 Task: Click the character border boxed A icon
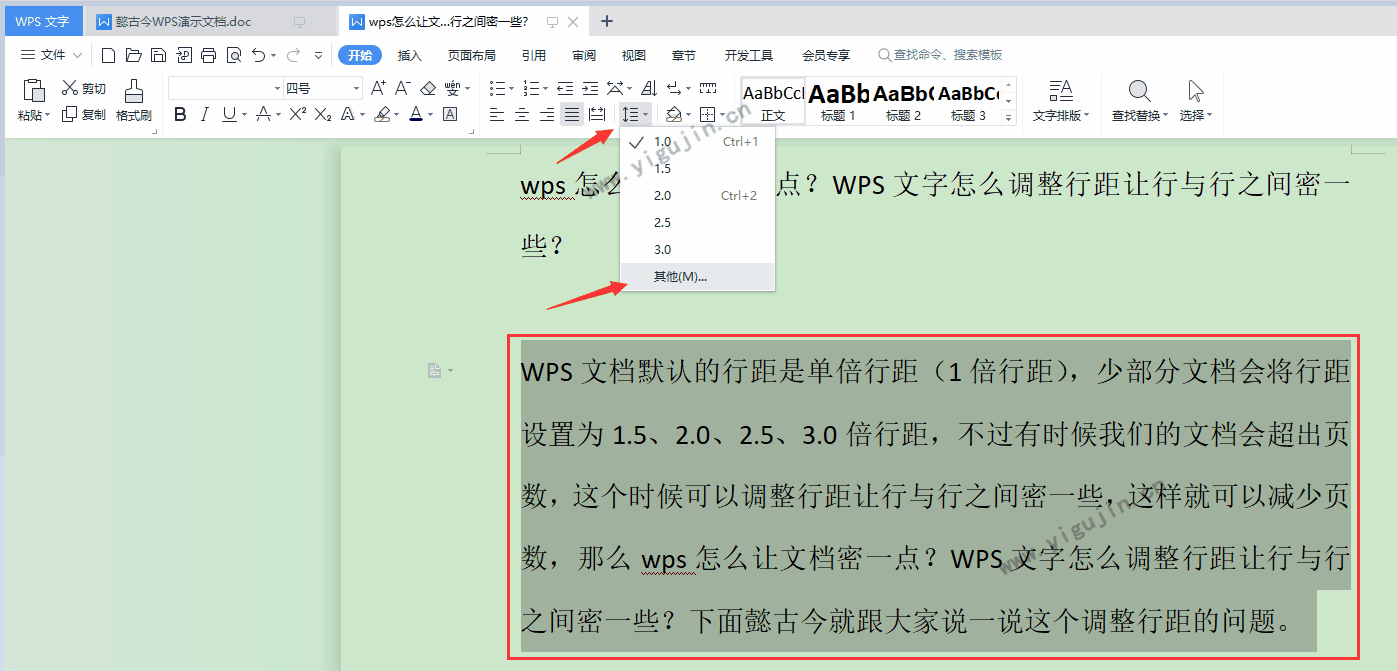point(450,115)
